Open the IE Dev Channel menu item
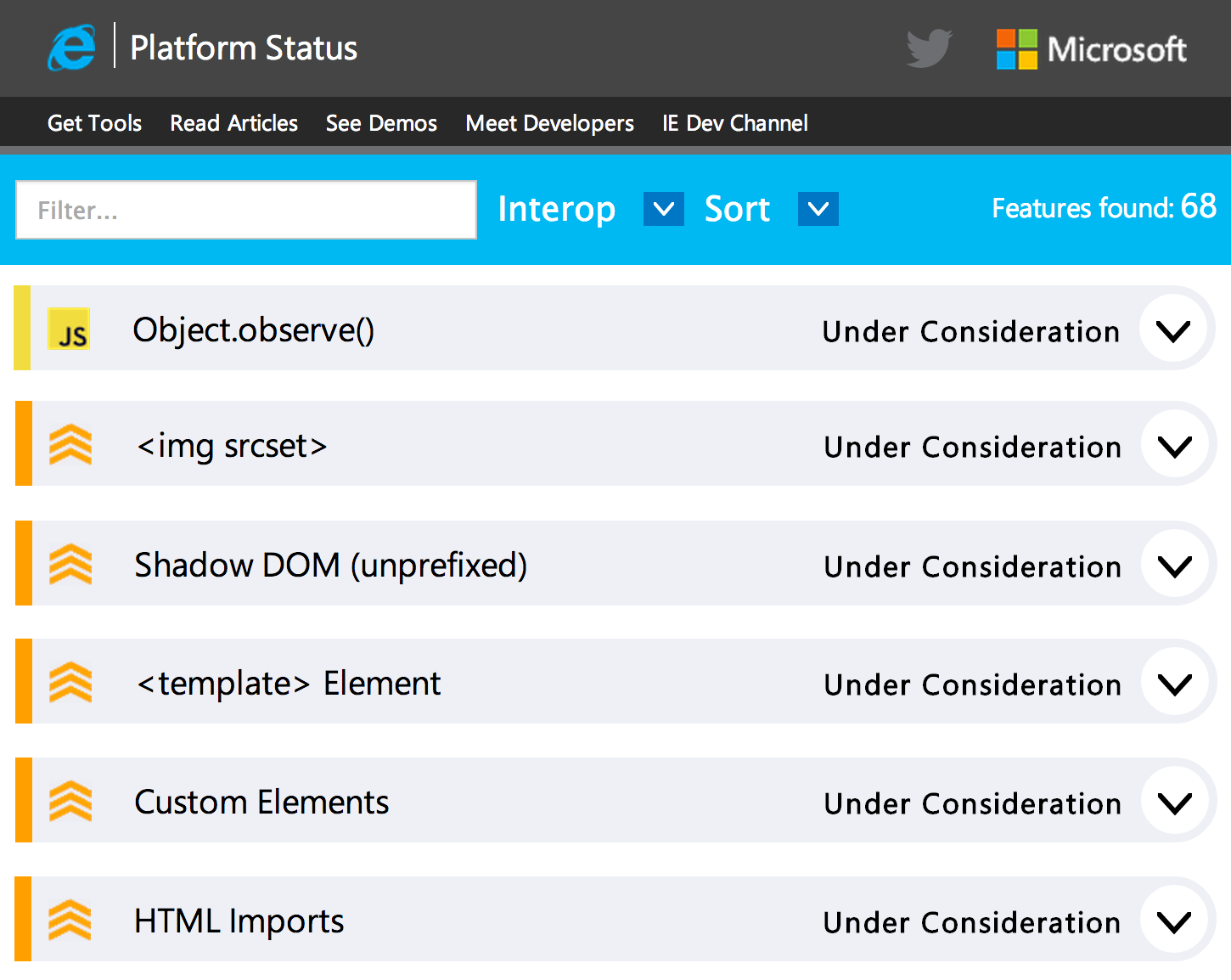 point(734,123)
